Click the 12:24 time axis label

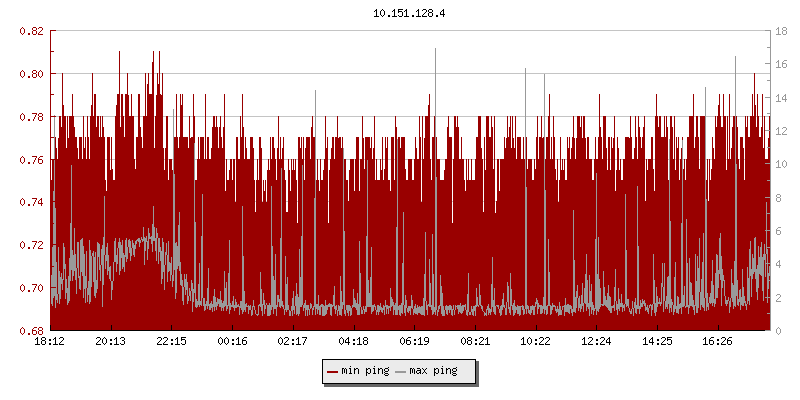596,341
